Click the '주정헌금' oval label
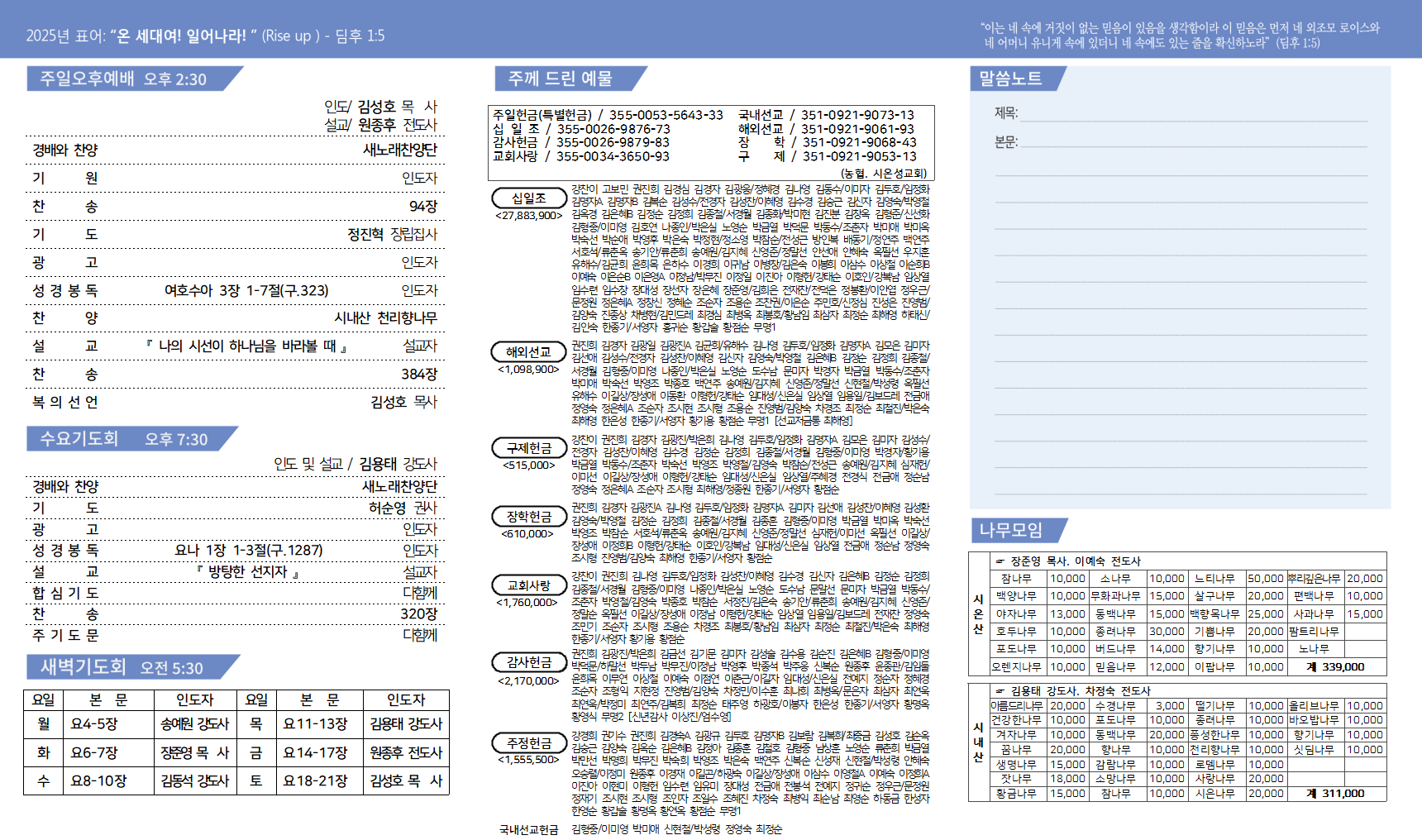 point(529,743)
